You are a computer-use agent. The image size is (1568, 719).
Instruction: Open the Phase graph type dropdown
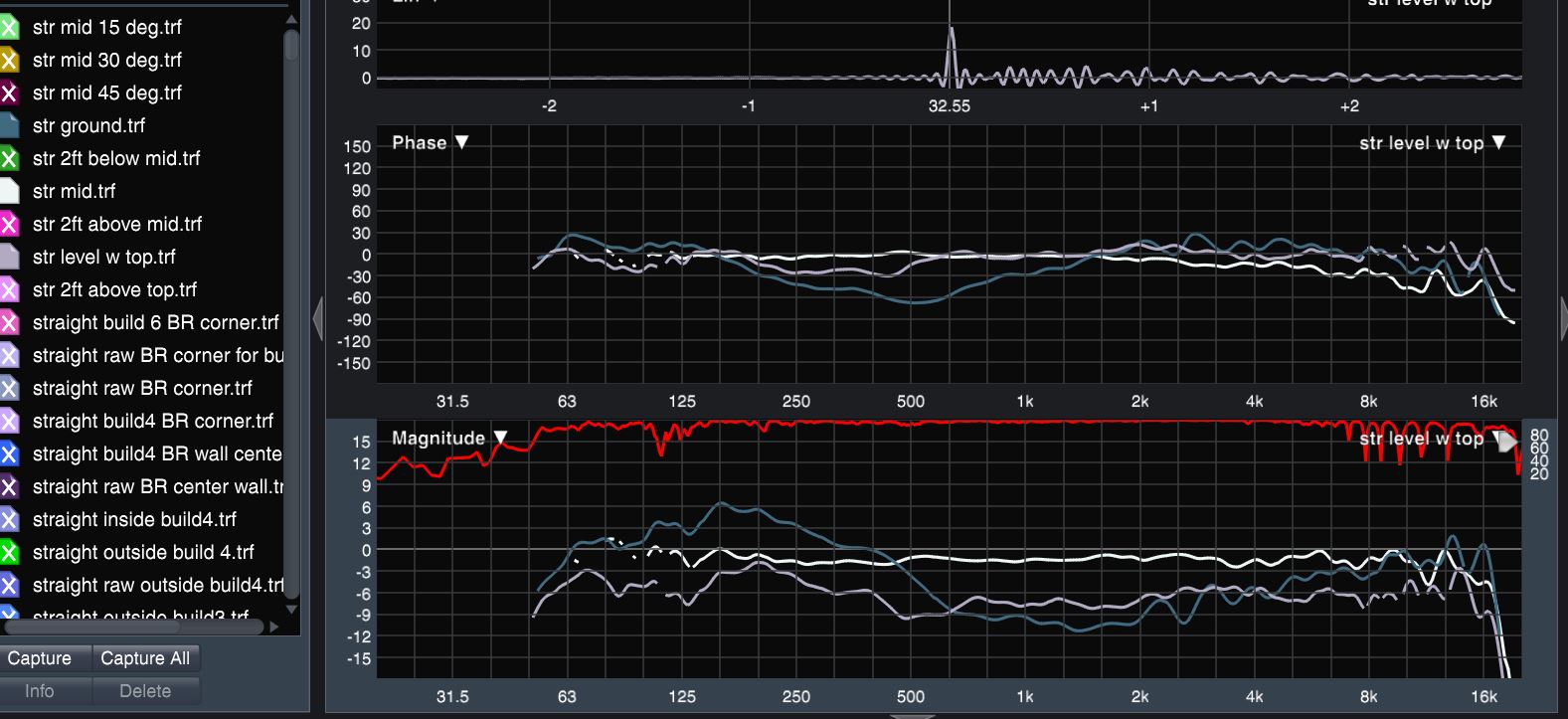(x=430, y=142)
